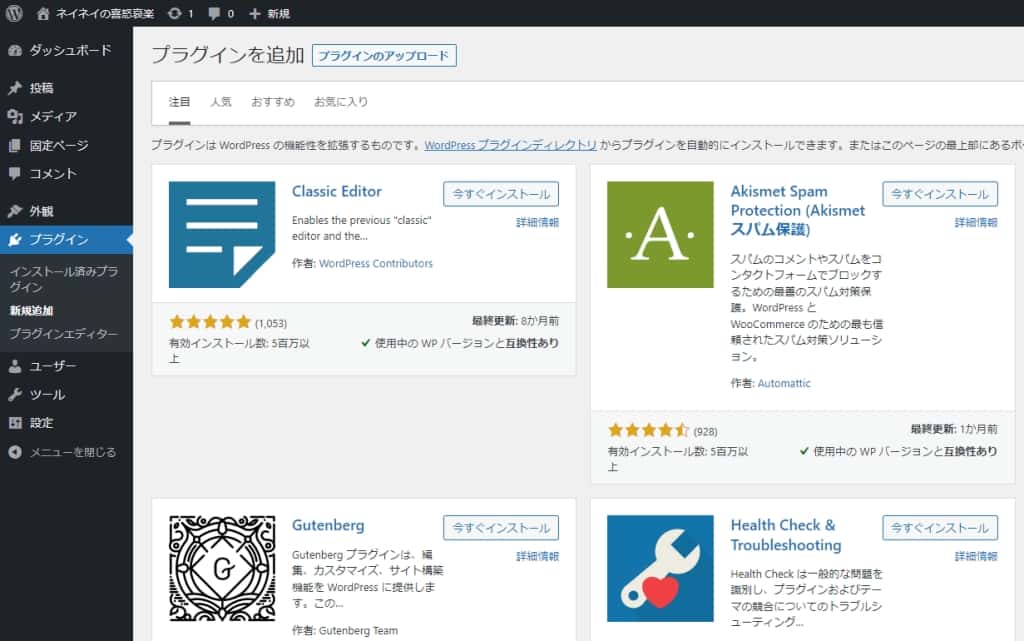Click site name ネイネイの喜怒哀楽 in admin bar
Image resolution: width=1024 pixels, height=641 pixels.
(104, 14)
